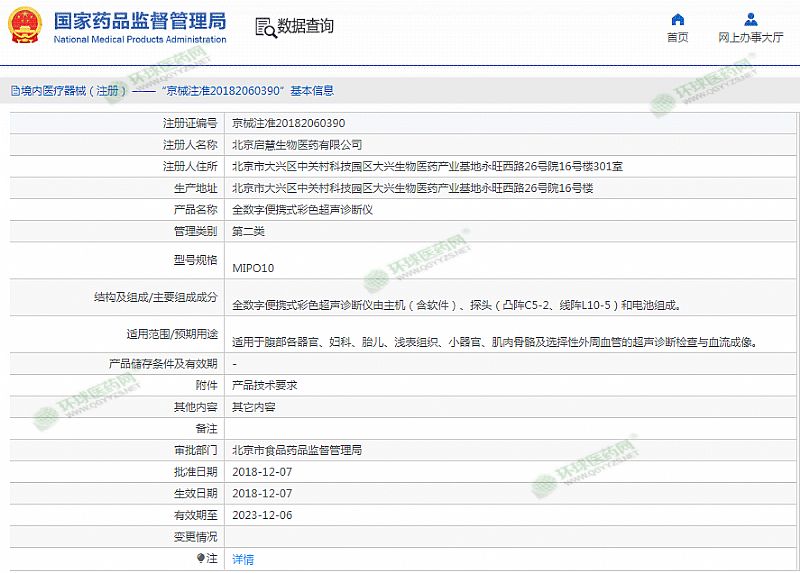Click the 首页 house icon

click(x=677, y=19)
